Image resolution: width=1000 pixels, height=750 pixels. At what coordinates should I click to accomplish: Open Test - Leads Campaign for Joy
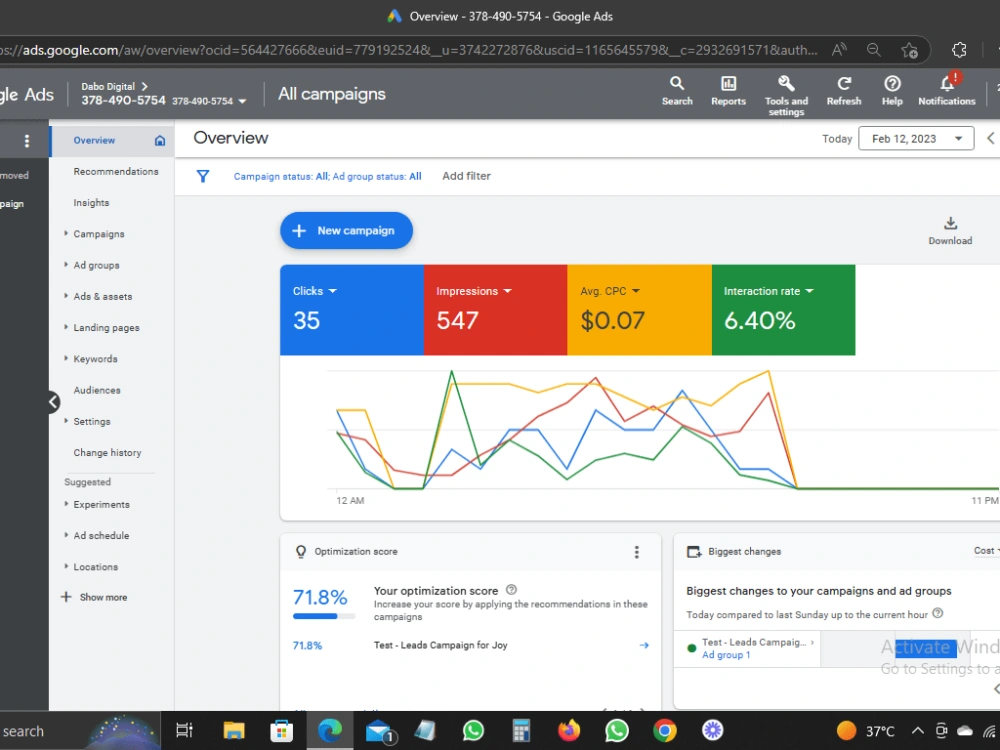[440, 645]
